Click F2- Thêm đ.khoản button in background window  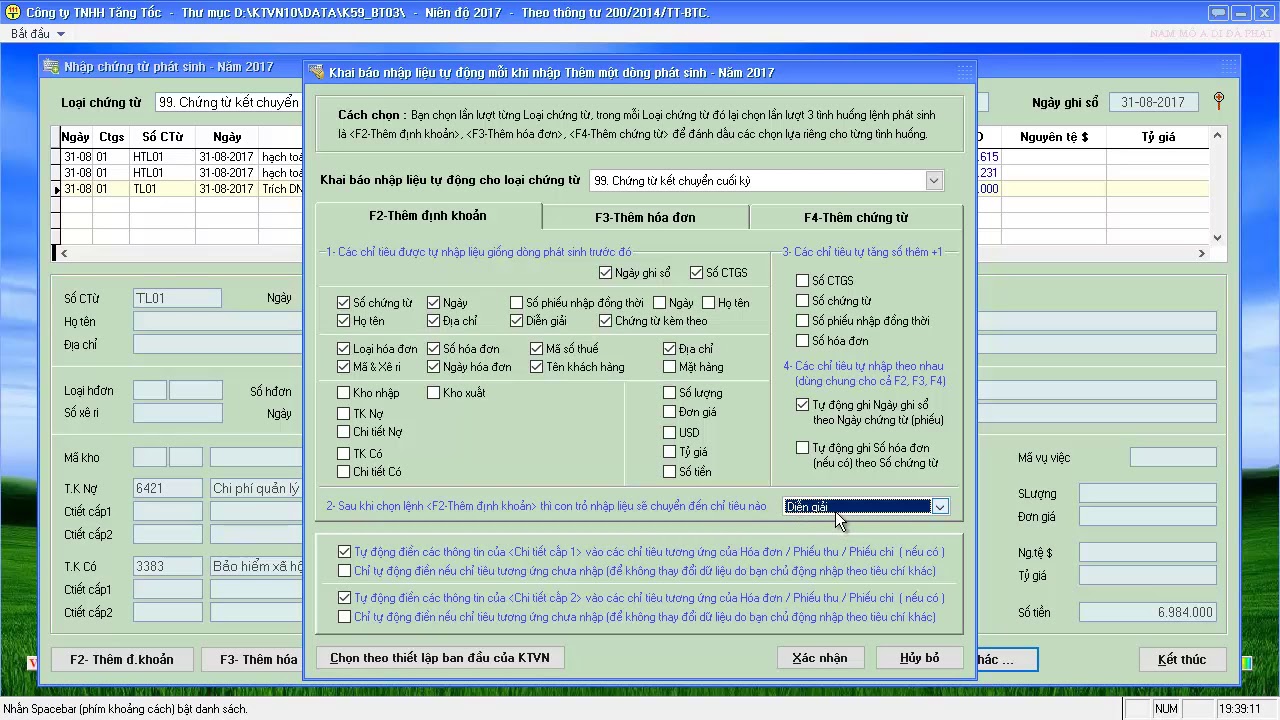click(x=122, y=659)
